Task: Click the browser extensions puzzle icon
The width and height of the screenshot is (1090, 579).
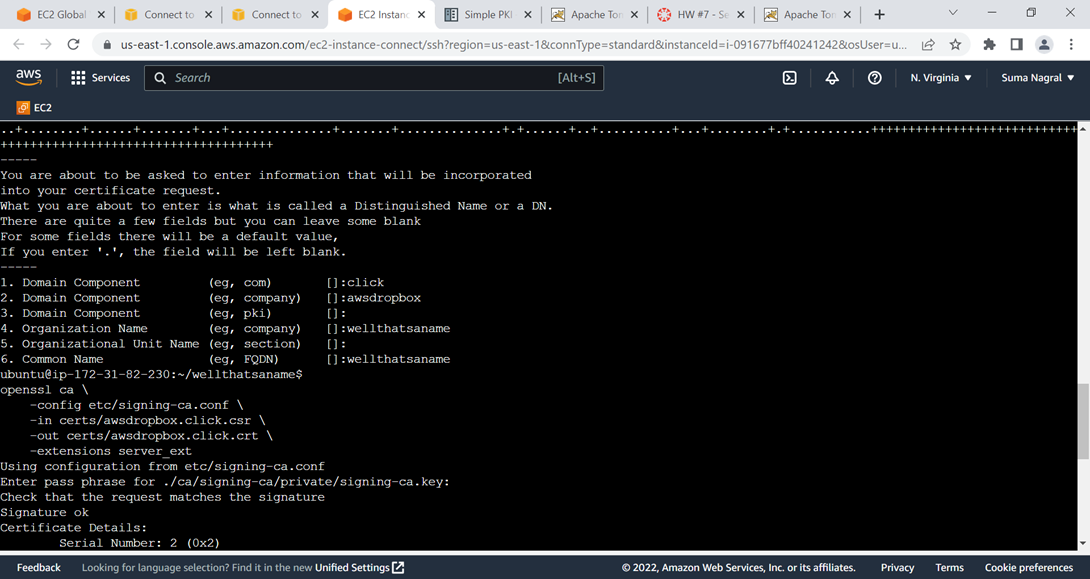Action: (988, 45)
